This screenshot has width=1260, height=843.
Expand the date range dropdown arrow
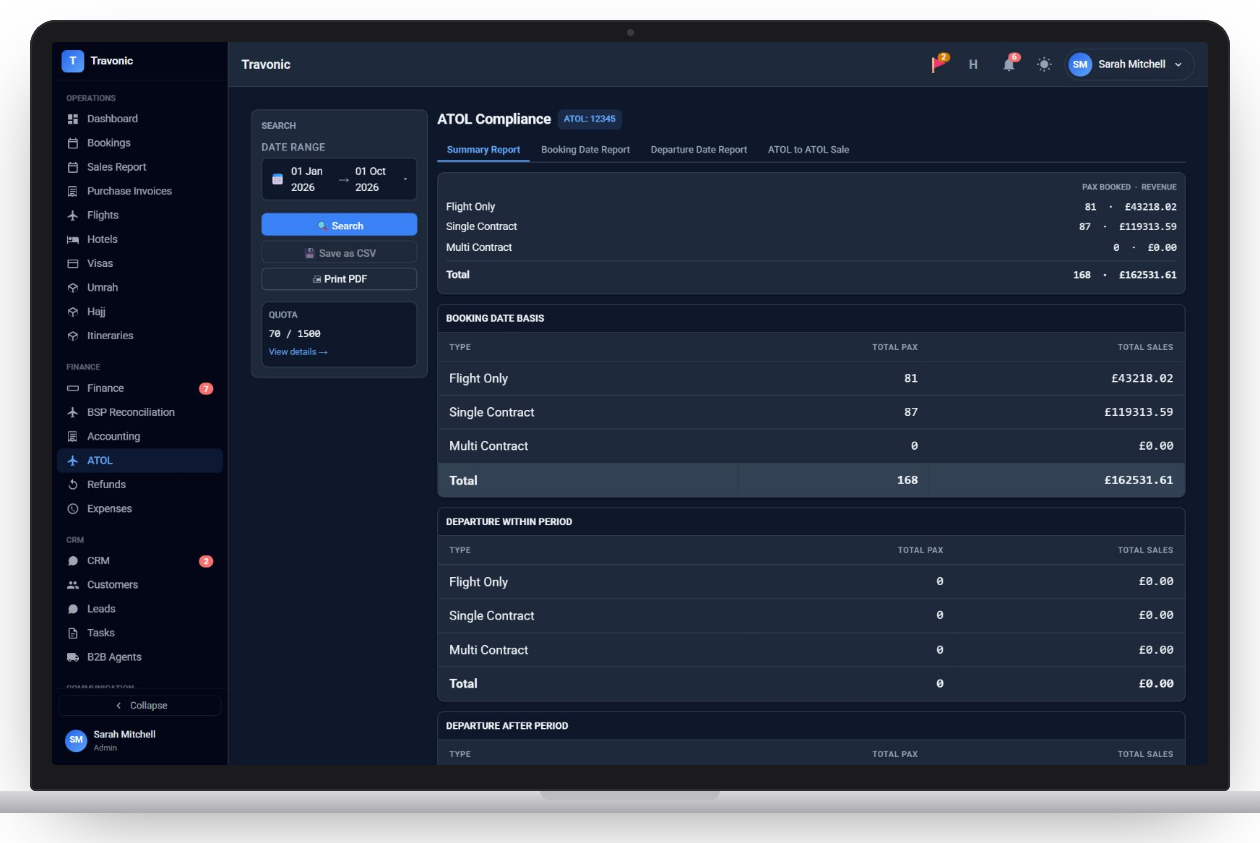tap(405, 179)
